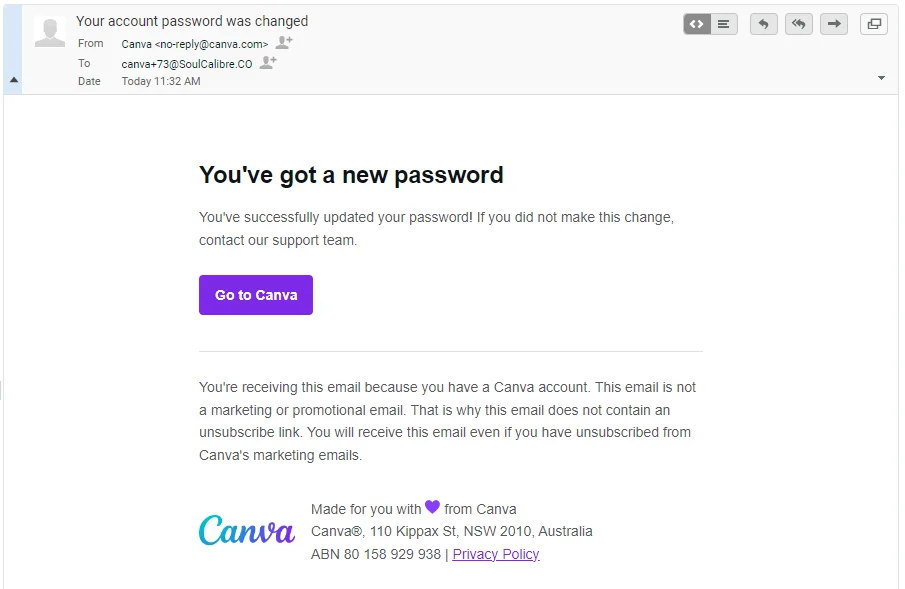This screenshot has width=905, height=589.
Task: Switch to plain text message view
Action: (x=724, y=24)
